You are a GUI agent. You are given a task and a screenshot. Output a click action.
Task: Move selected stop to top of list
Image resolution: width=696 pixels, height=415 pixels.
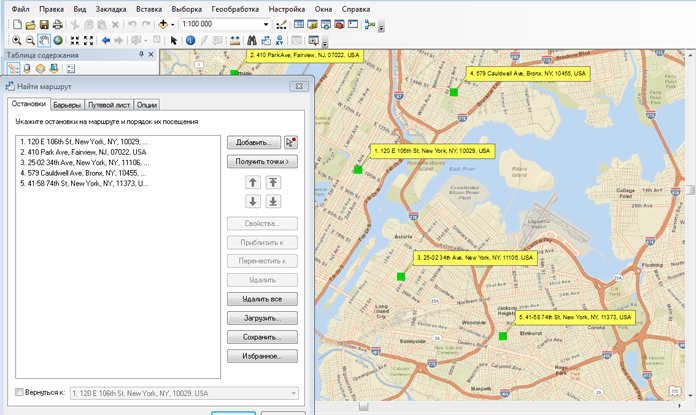(273, 182)
